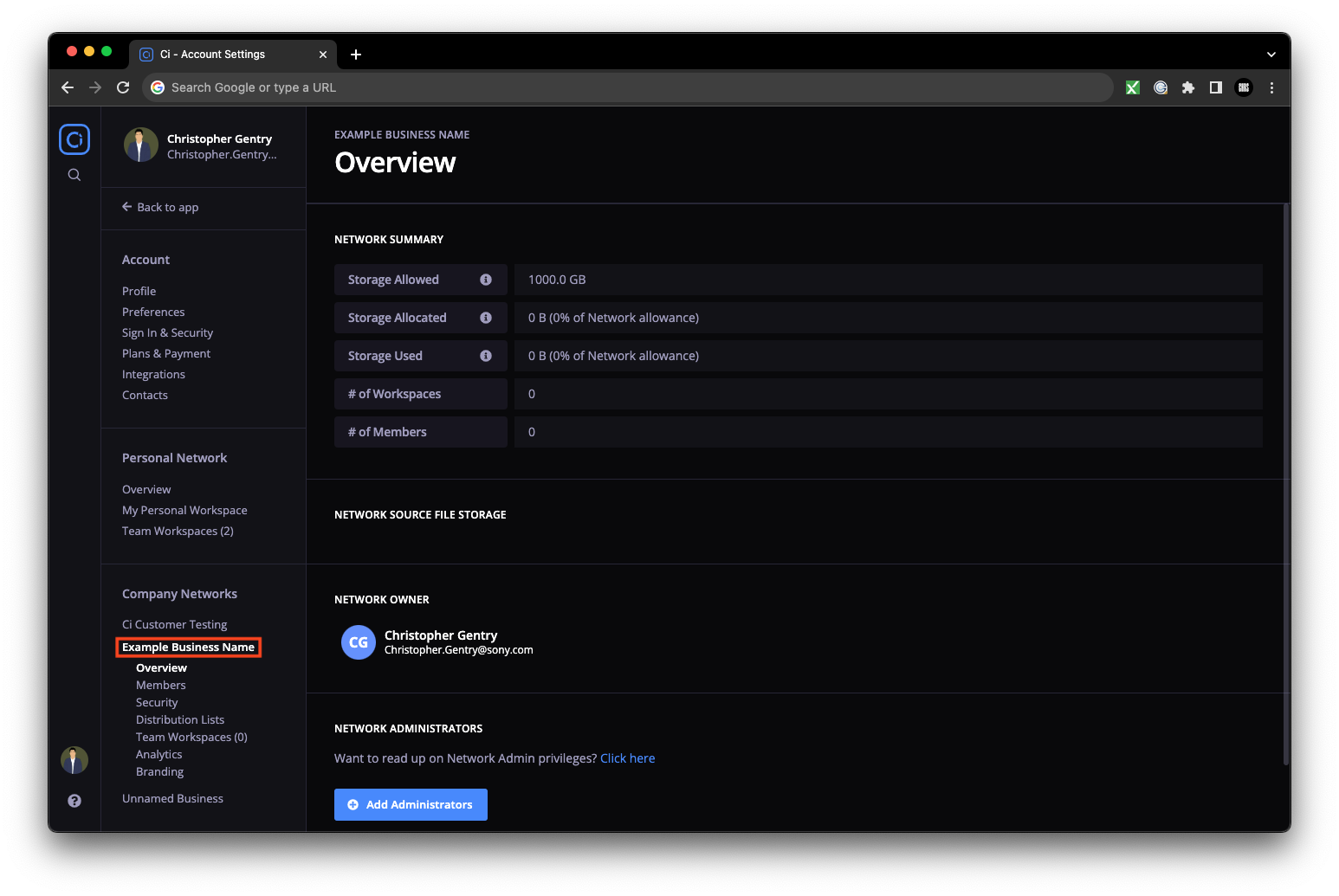Follow the Click here link
This screenshot has width=1339, height=896.
(x=627, y=758)
